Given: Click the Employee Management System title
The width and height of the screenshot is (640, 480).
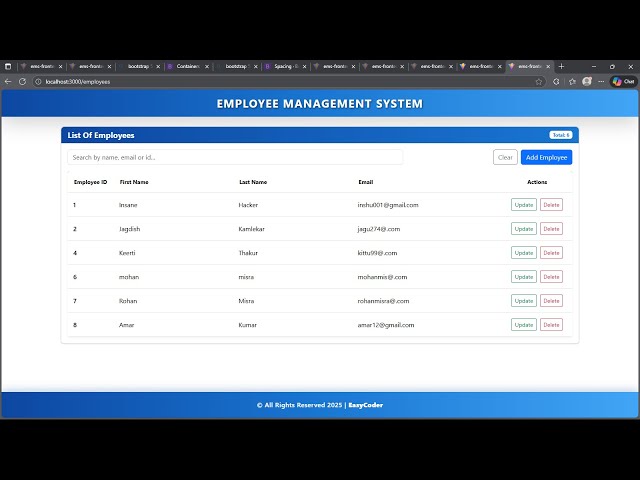Looking at the screenshot, I should click(320, 104).
